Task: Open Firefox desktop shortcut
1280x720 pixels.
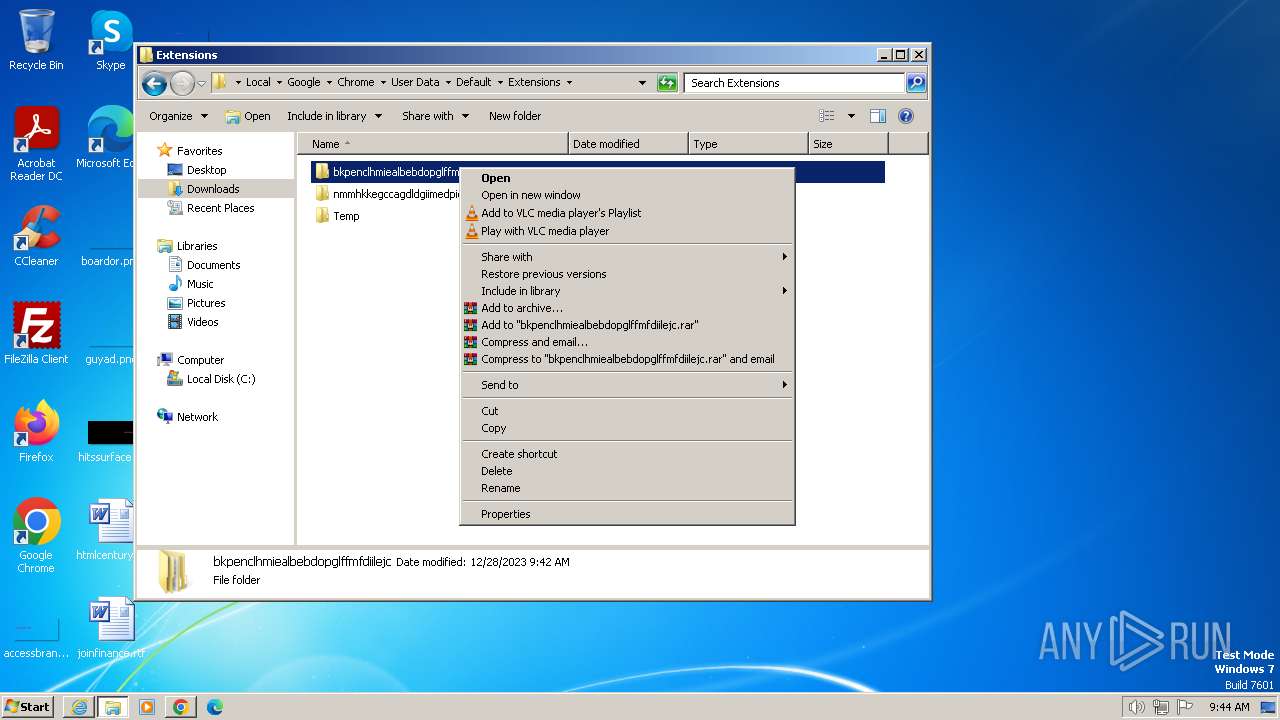Action: pyautogui.click(x=36, y=431)
